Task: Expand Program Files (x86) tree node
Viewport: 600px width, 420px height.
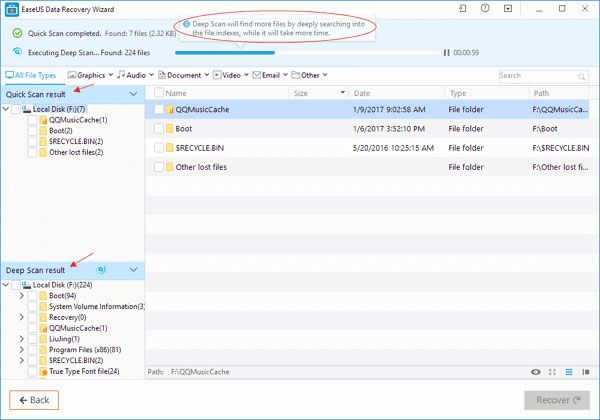Action: tap(22, 350)
